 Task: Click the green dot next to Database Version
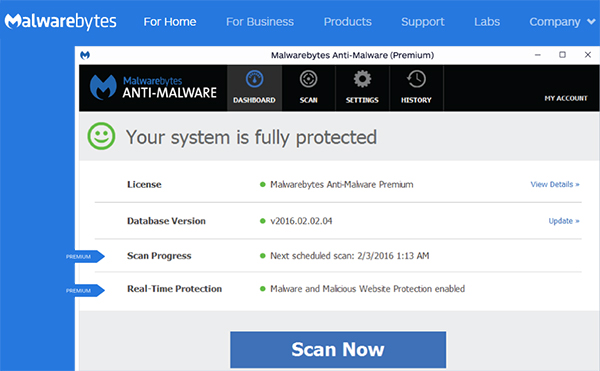(262, 221)
